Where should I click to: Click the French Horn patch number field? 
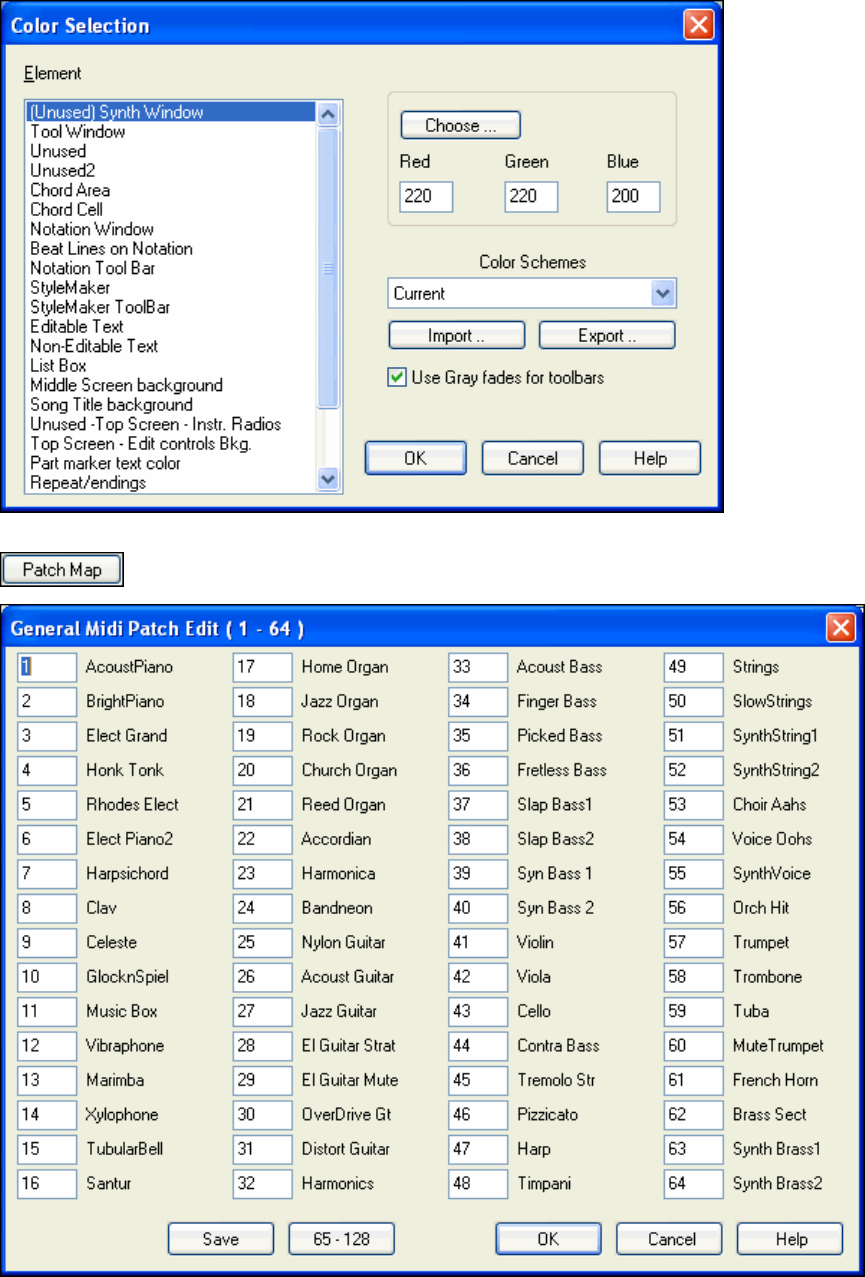tap(694, 1080)
